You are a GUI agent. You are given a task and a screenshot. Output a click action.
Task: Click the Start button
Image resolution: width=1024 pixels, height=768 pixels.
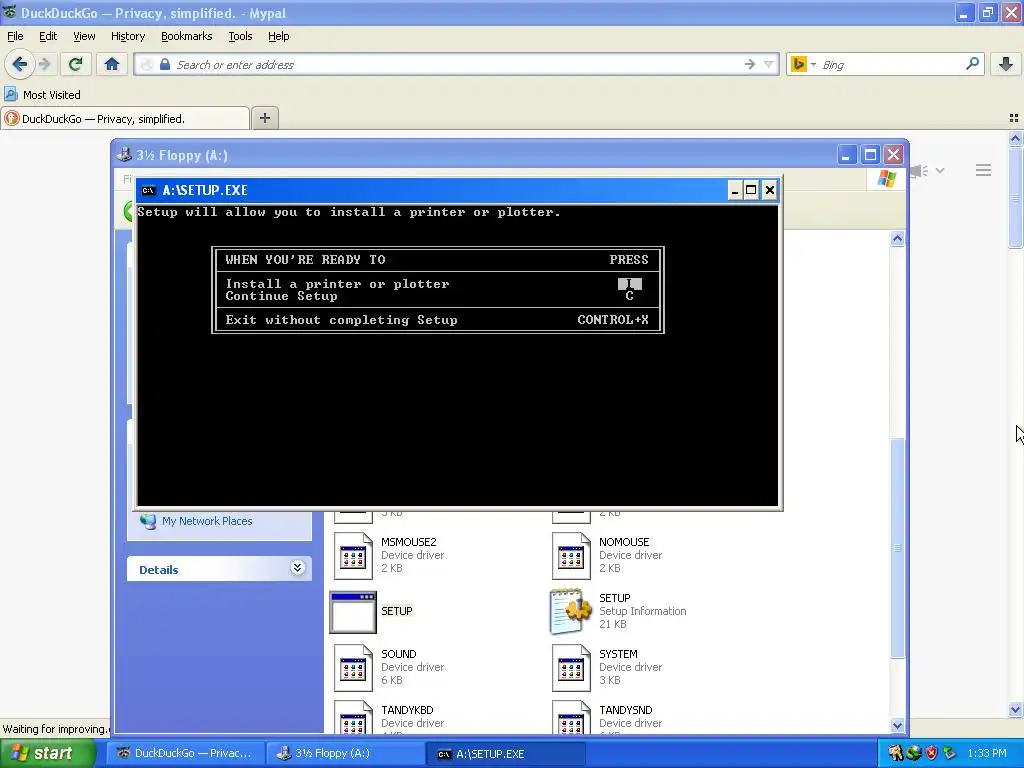[x=48, y=754]
